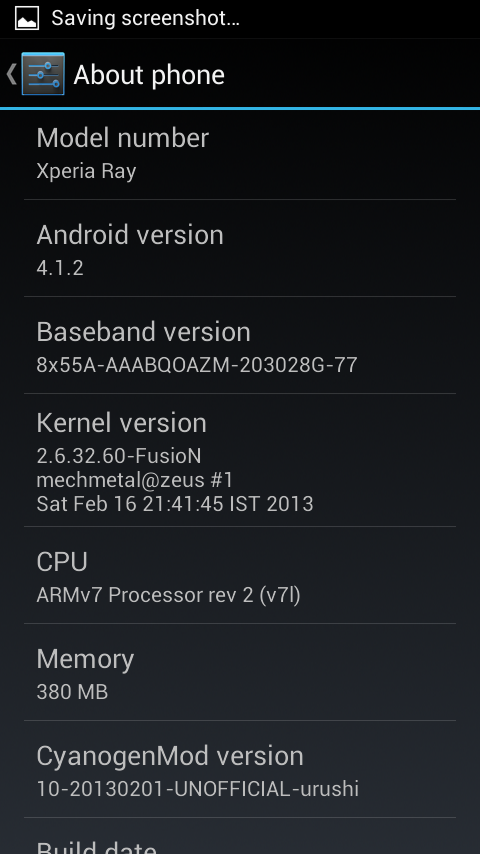Tap the Sat Feb 16 build timestamp
The width and height of the screenshot is (480, 854).
click(x=175, y=504)
